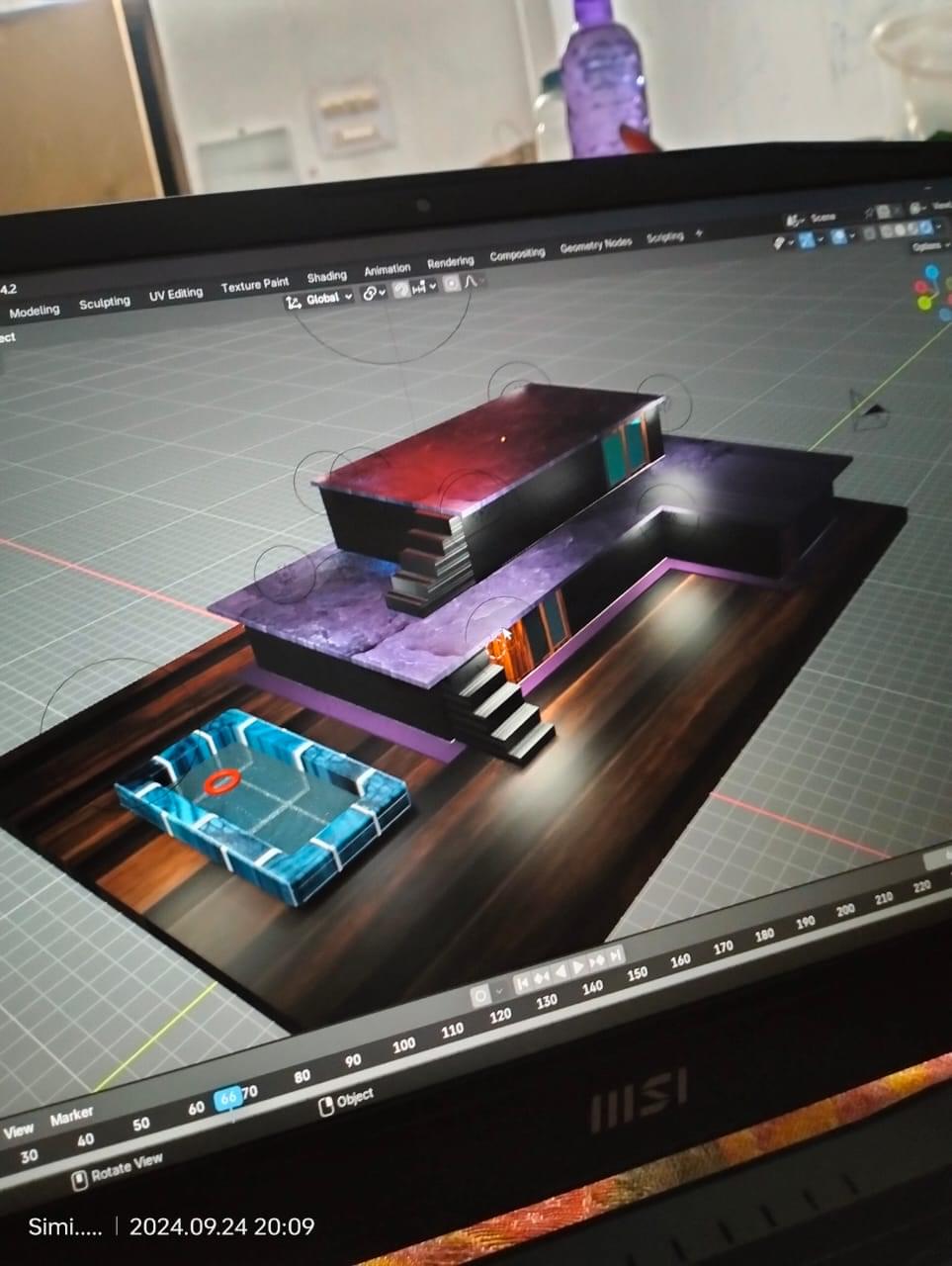Jump to next keyframe in timeline
The width and height of the screenshot is (952, 1266).
click(x=597, y=960)
